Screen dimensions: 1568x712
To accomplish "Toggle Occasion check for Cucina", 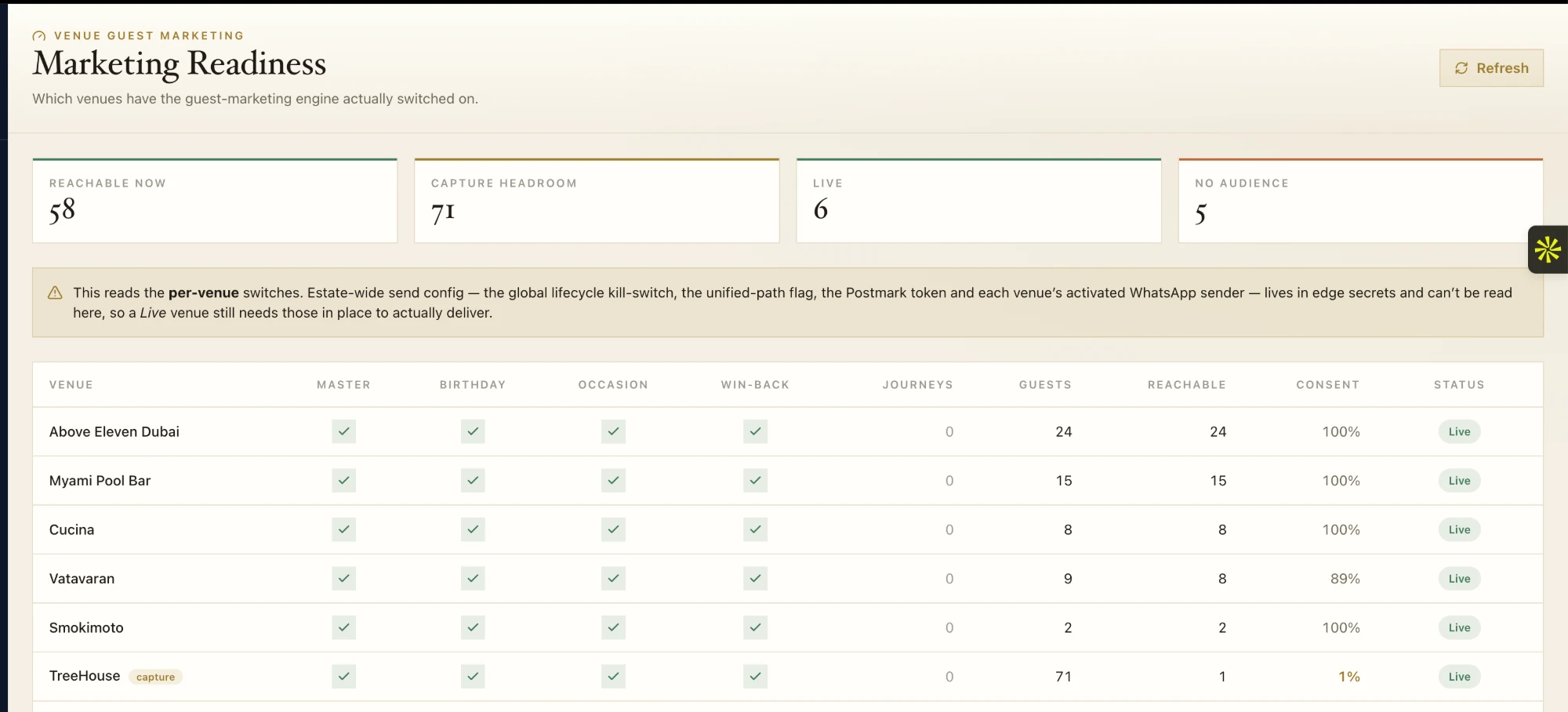I will pyautogui.click(x=613, y=530).
